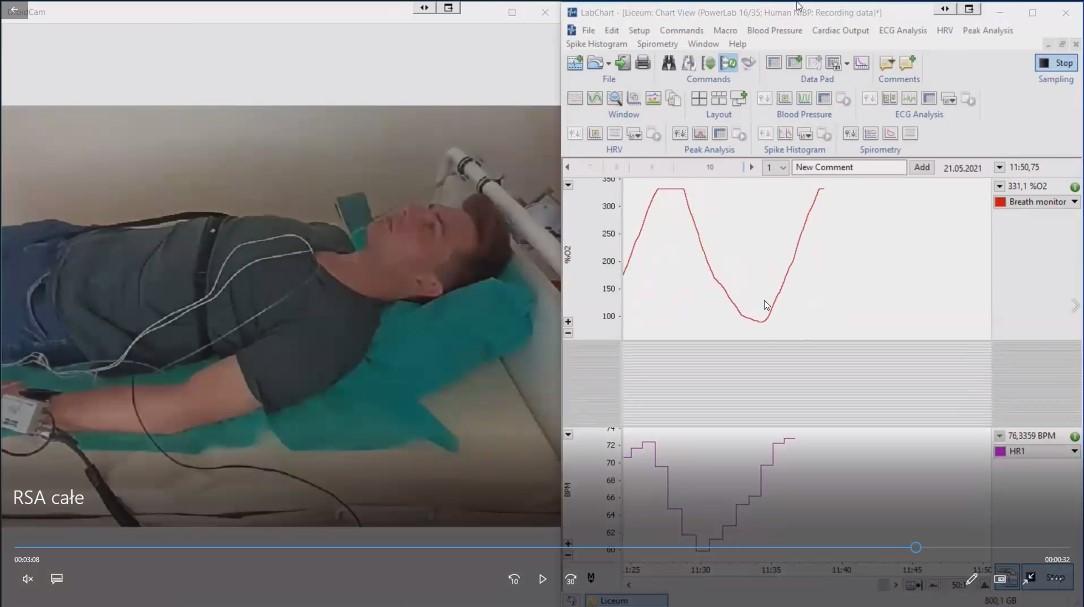Image resolution: width=1084 pixels, height=607 pixels.
Task: Open the Commands menu
Action: [682, 30]
